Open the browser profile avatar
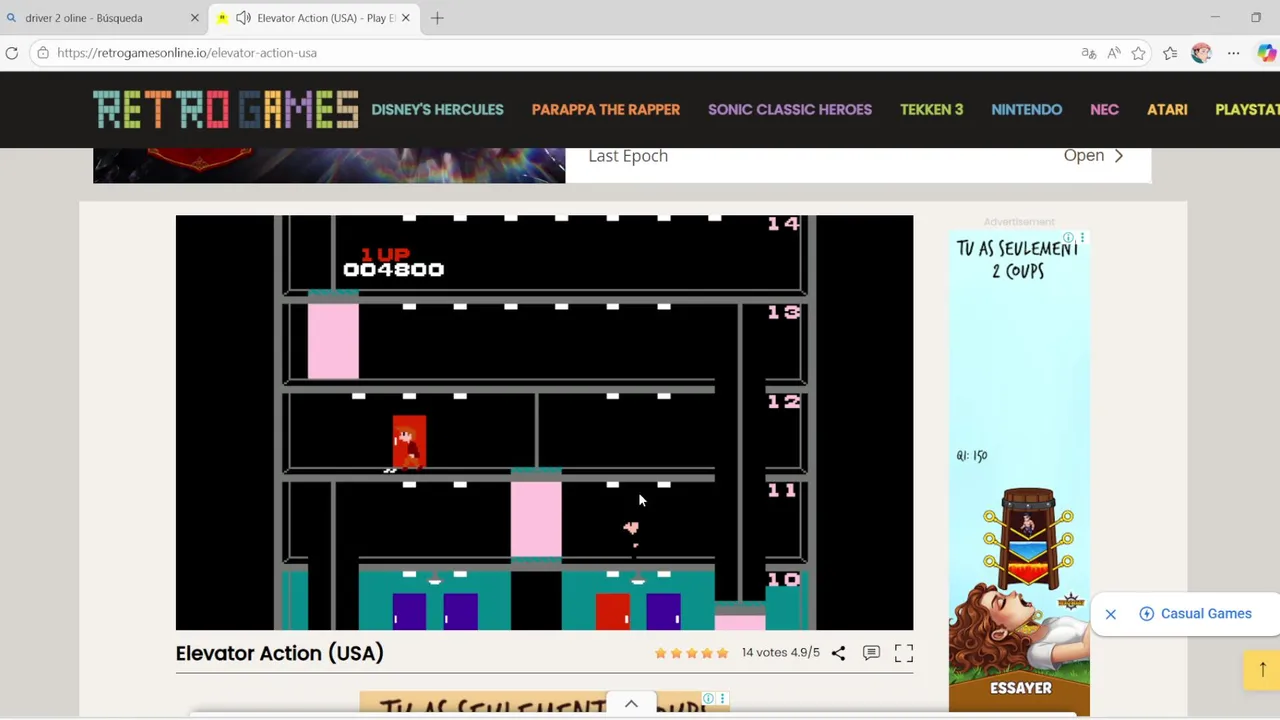1280x720 pixels. click(x=1201, y=53)
